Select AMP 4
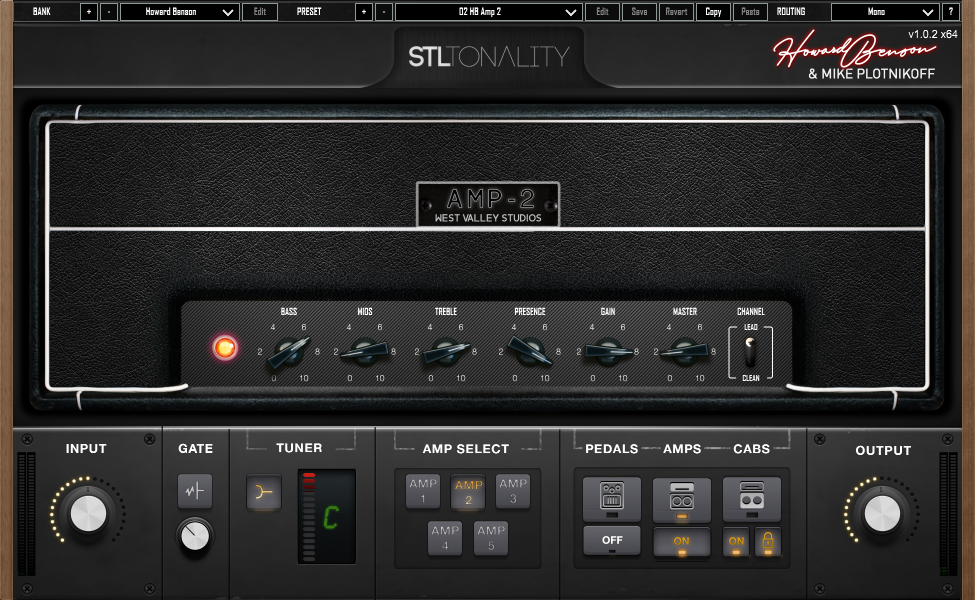 [445, 538]
